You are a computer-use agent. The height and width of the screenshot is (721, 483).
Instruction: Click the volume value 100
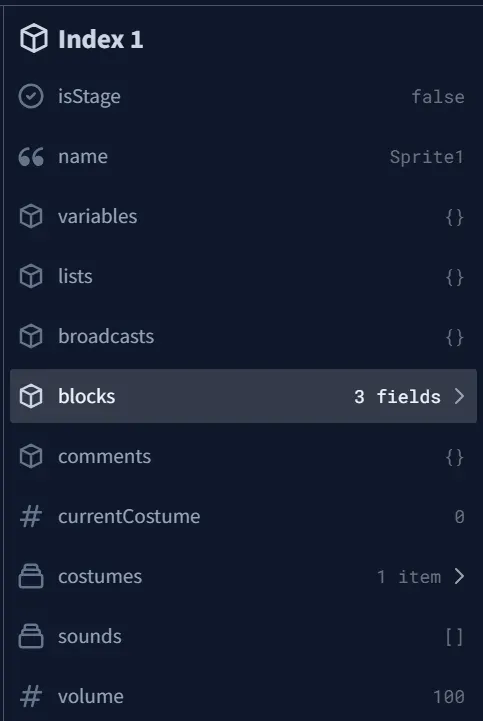click(448, 697)
